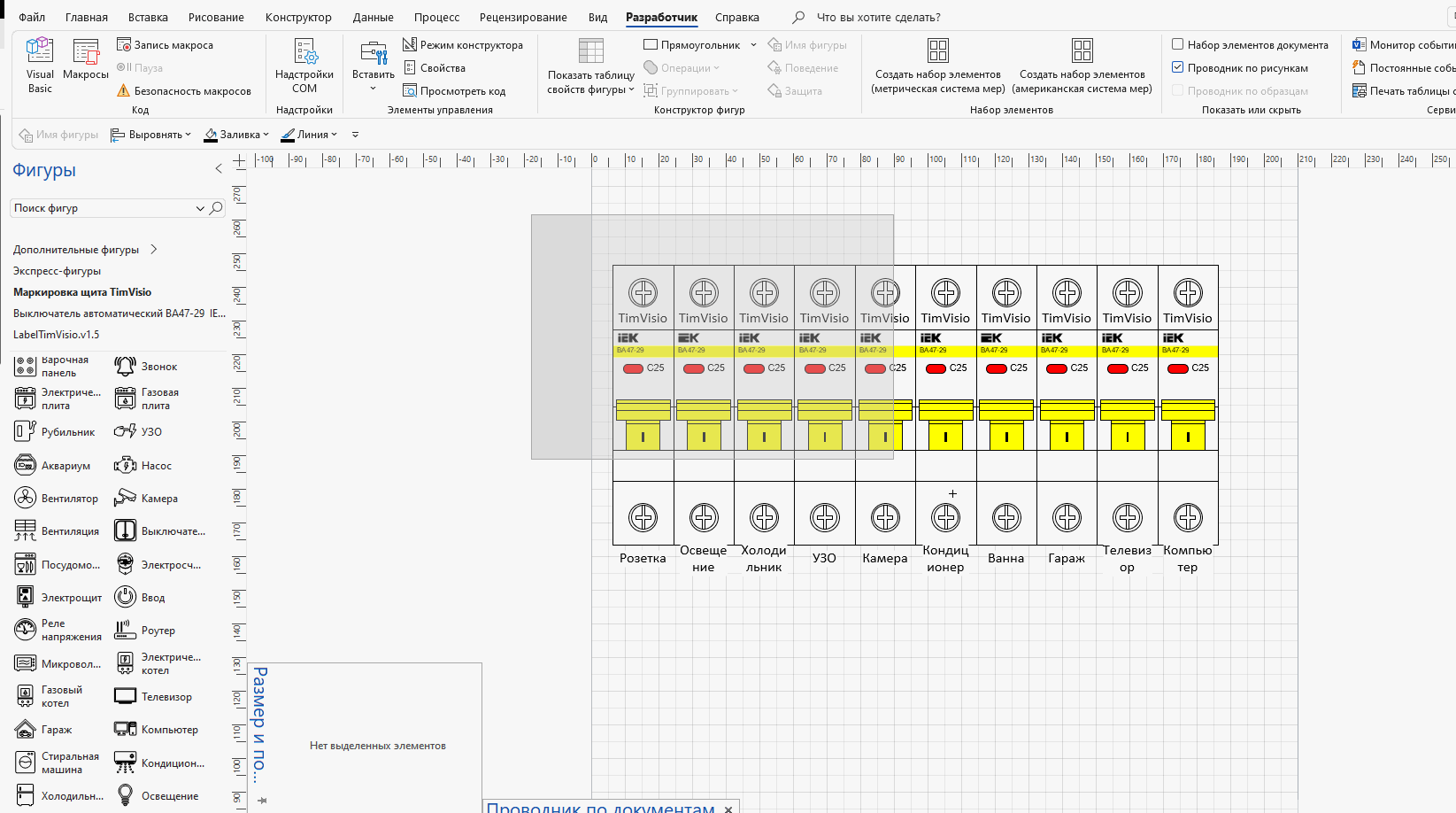This screenshot has height=813, width=1456.
Task: Switch to the Главная tab
Action: tap(87, 17)
